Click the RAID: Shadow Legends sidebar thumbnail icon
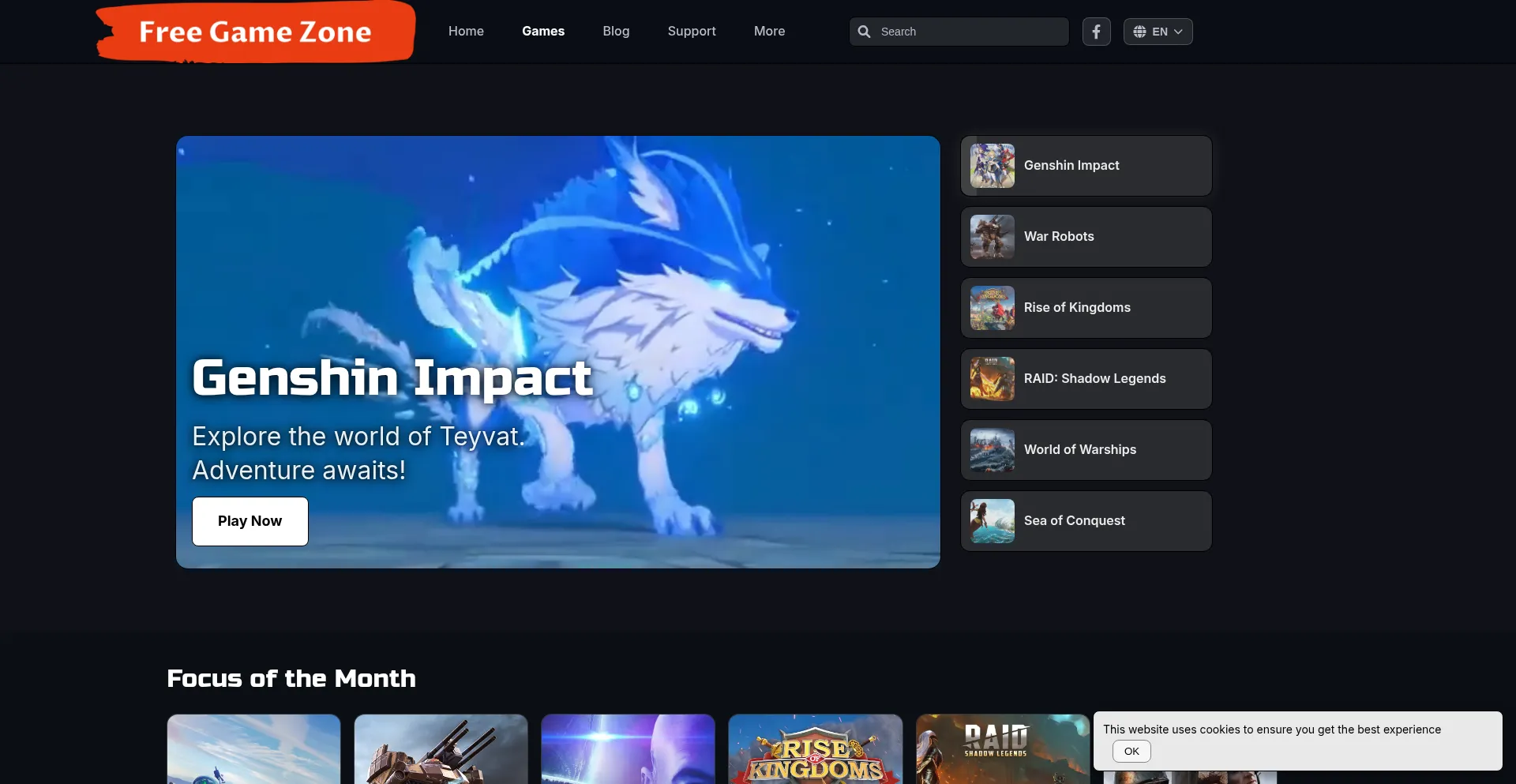This screenshot has width=1516, height=784. [992, 379]
